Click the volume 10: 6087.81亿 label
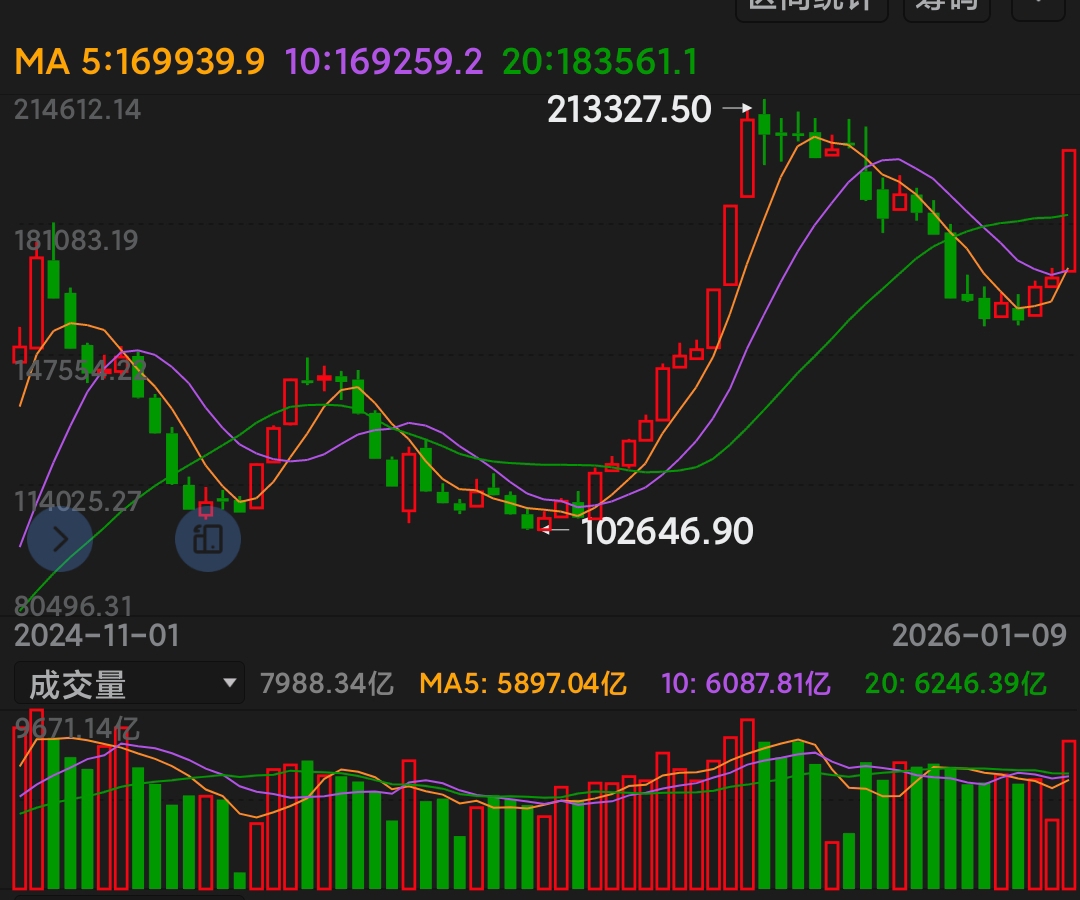Screen dimensions: 1080x900 745,684
